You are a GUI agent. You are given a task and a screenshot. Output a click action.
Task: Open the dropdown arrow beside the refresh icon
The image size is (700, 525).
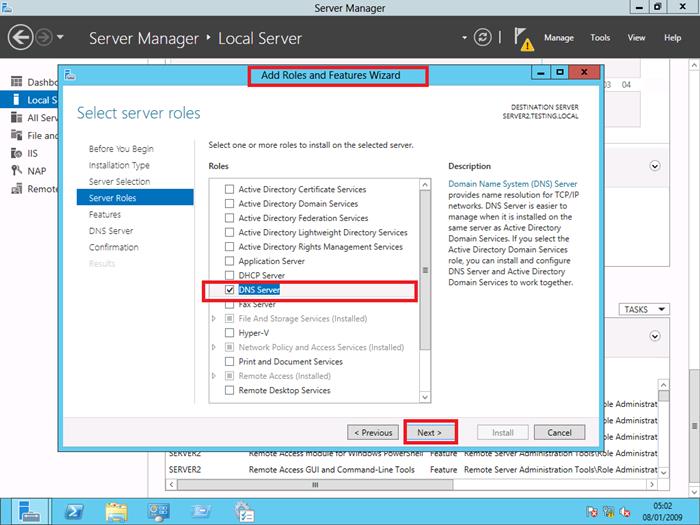464,38
